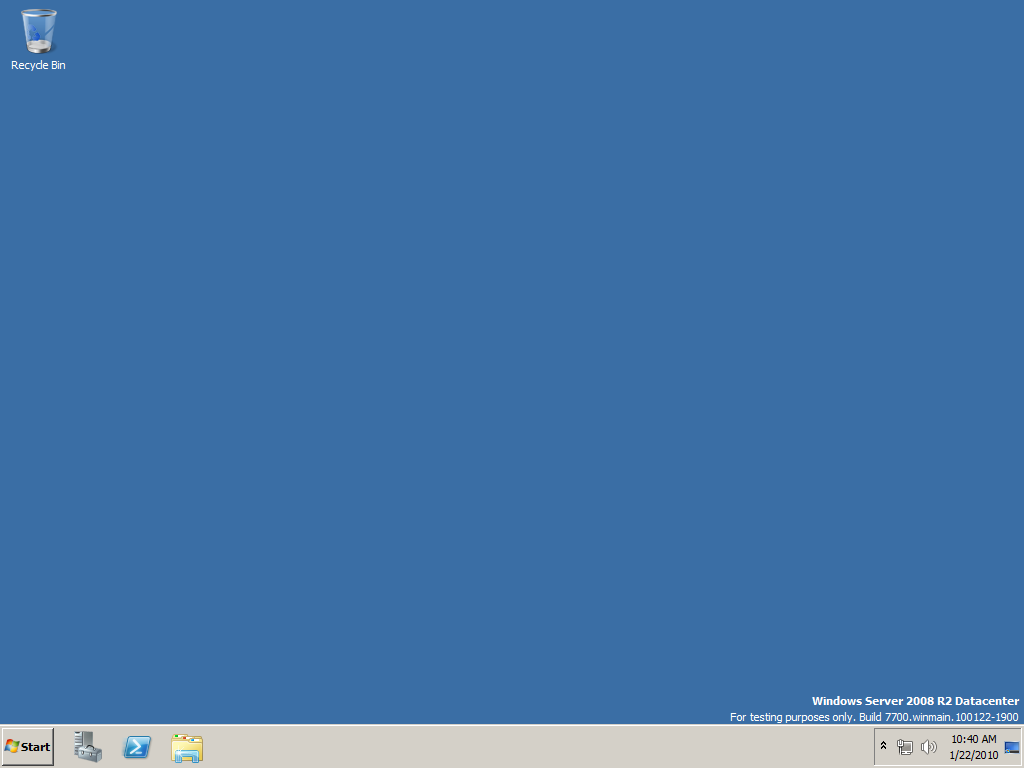Viewport: 1024px width, 768px height.
Task: Click the network status tray icon
Action: pyautogui.click(x=904, y=746)
